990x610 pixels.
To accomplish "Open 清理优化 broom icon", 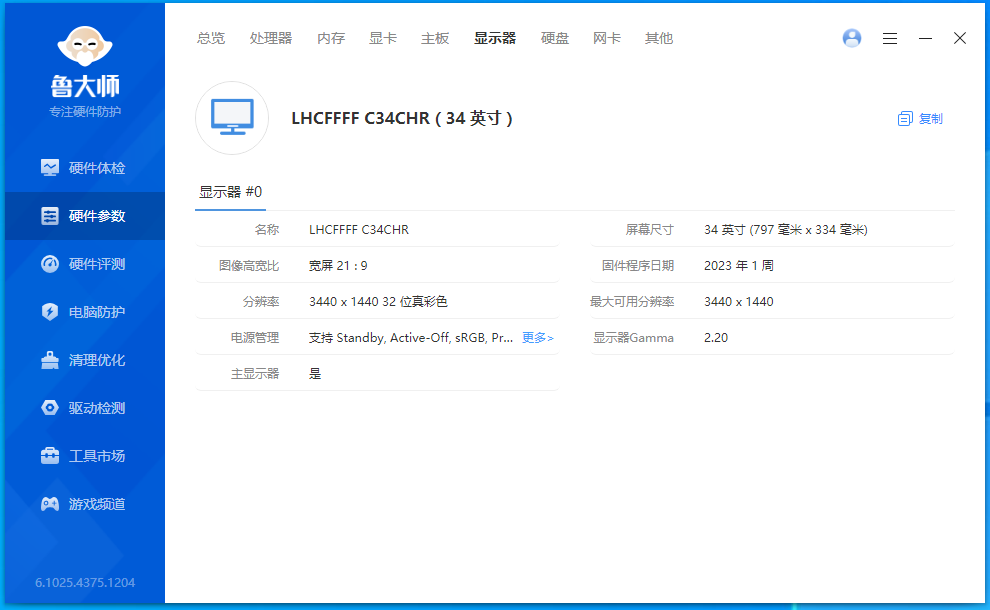I will coord(49,360).
